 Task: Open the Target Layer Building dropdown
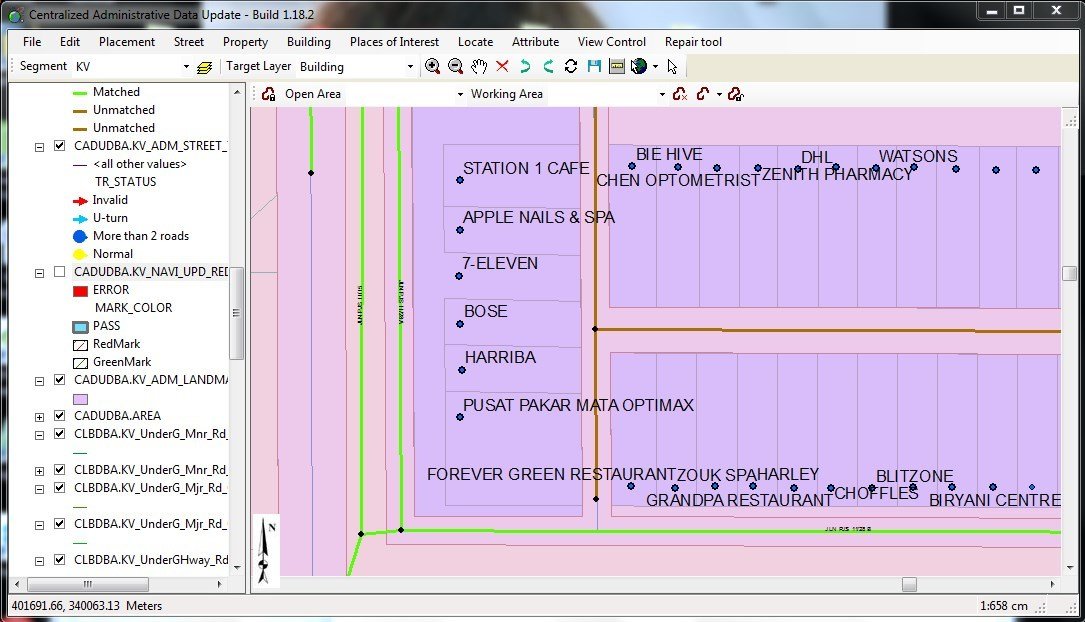point(410,67)
